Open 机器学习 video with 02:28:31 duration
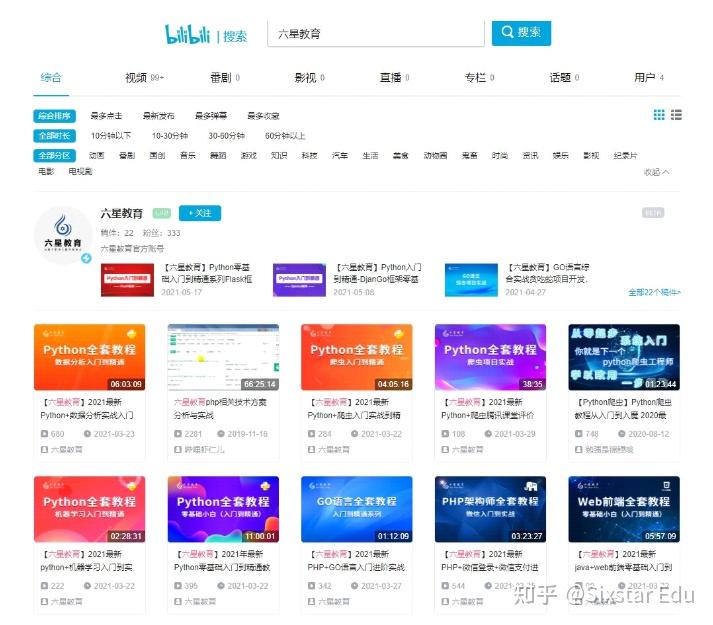The height and width of the screenshot is (625, 713). (90, 509)
